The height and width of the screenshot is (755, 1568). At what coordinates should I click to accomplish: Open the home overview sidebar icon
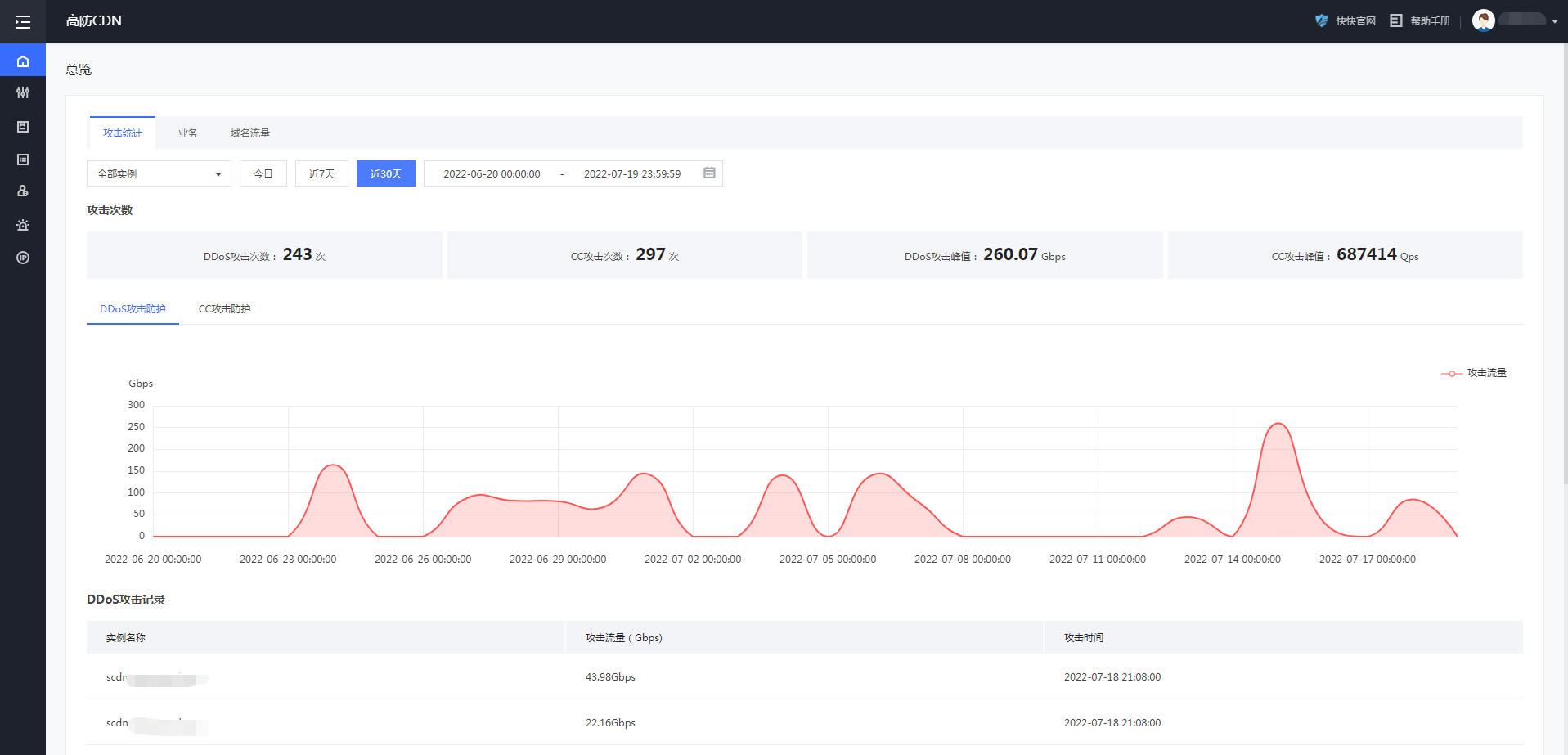(x=23, y=61)
